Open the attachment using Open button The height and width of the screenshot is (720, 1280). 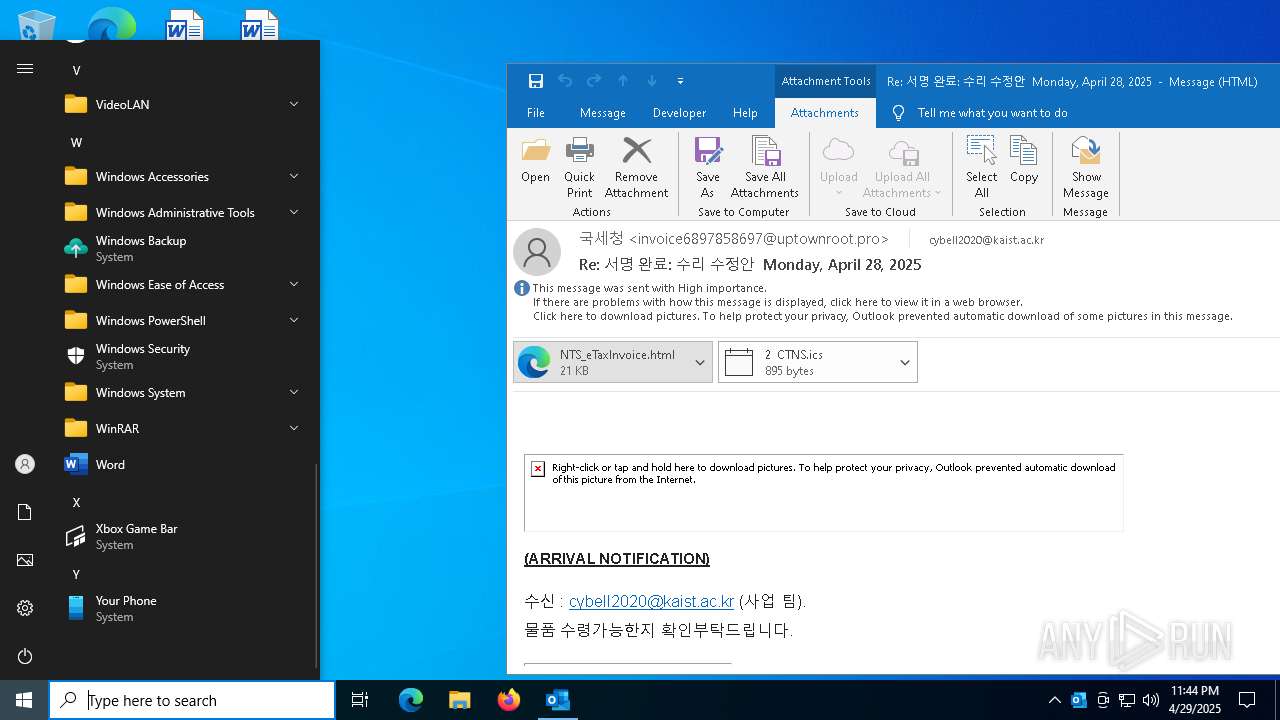tap(535, 161)
